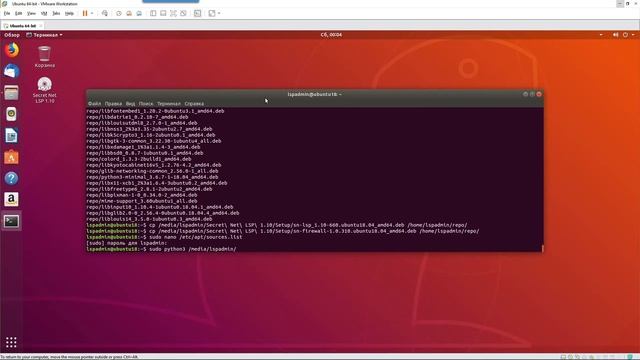Open the VMware View menu

[x=31, y=13]
